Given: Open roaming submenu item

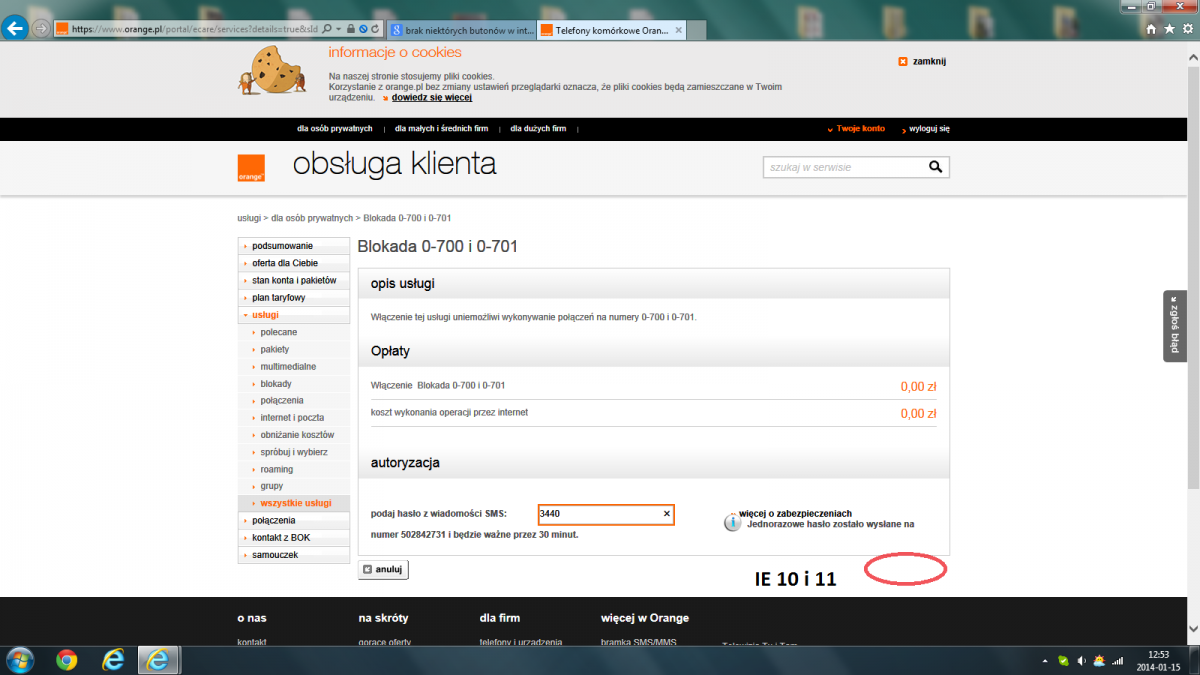Looking at the screenshot, I should pos(276,469).
